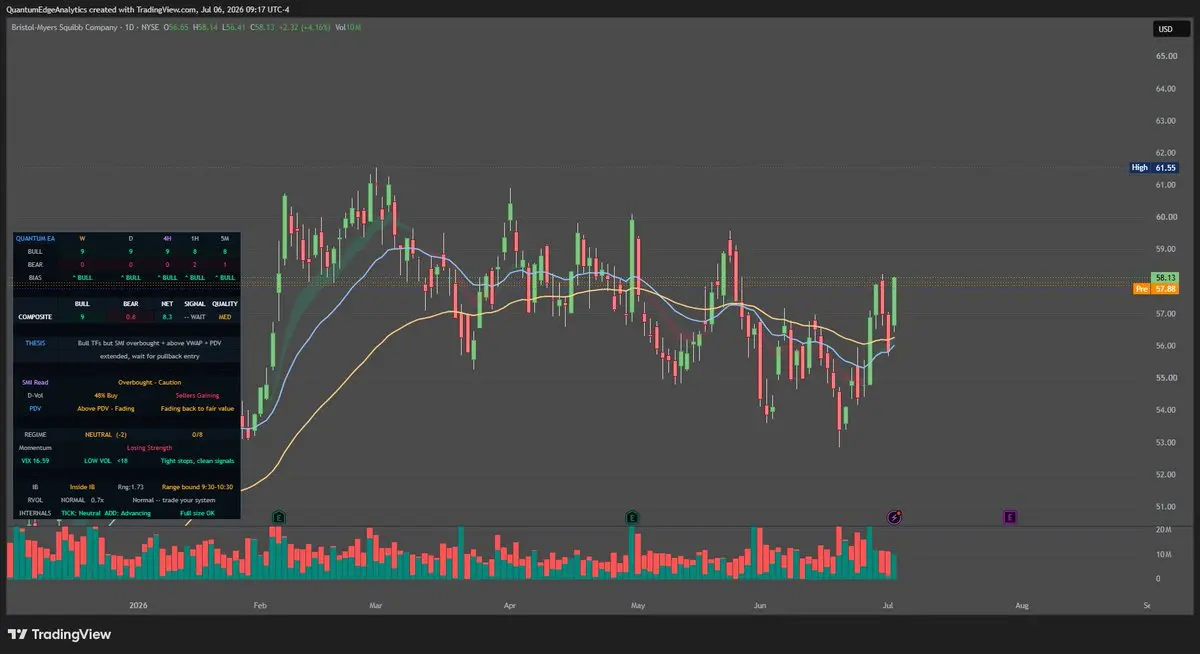Click the 'TICK: Neutral' internals value
Viewport: 1200px width, 654px height.
pos(81,513)
